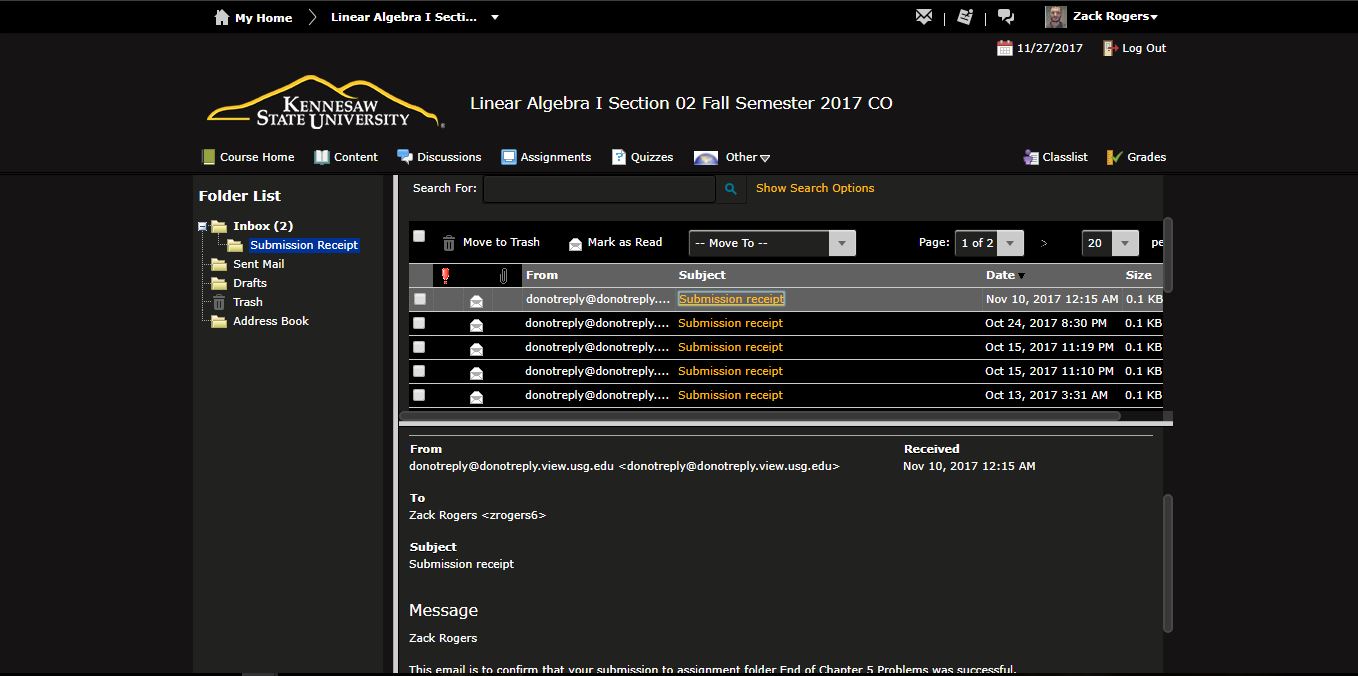
Task: Check the Oct 24 submission receipt message
Action: [x=419, y=322]
